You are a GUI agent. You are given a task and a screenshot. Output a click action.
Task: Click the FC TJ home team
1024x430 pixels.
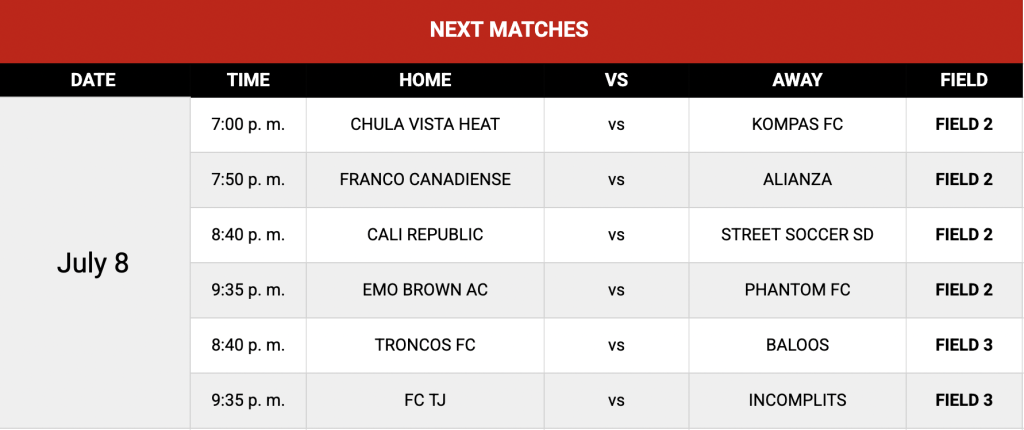pyautogui.click(x=425, y=399)
